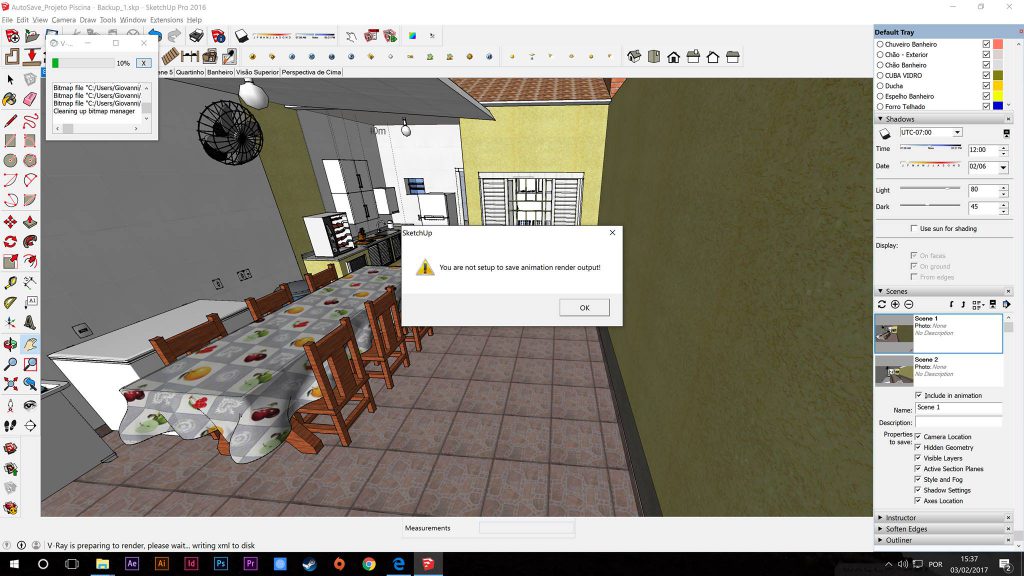Open the File menu
1024x576 pixels.
point(7,20)
